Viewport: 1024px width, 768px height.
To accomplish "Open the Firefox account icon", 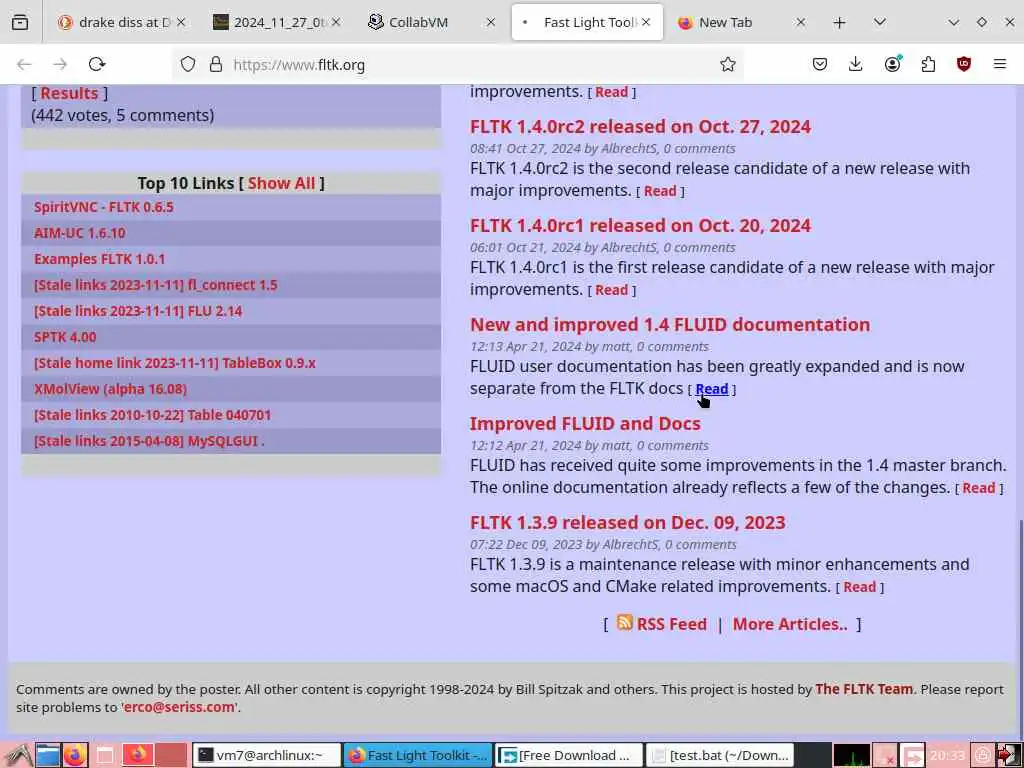I will coord(892,63).
